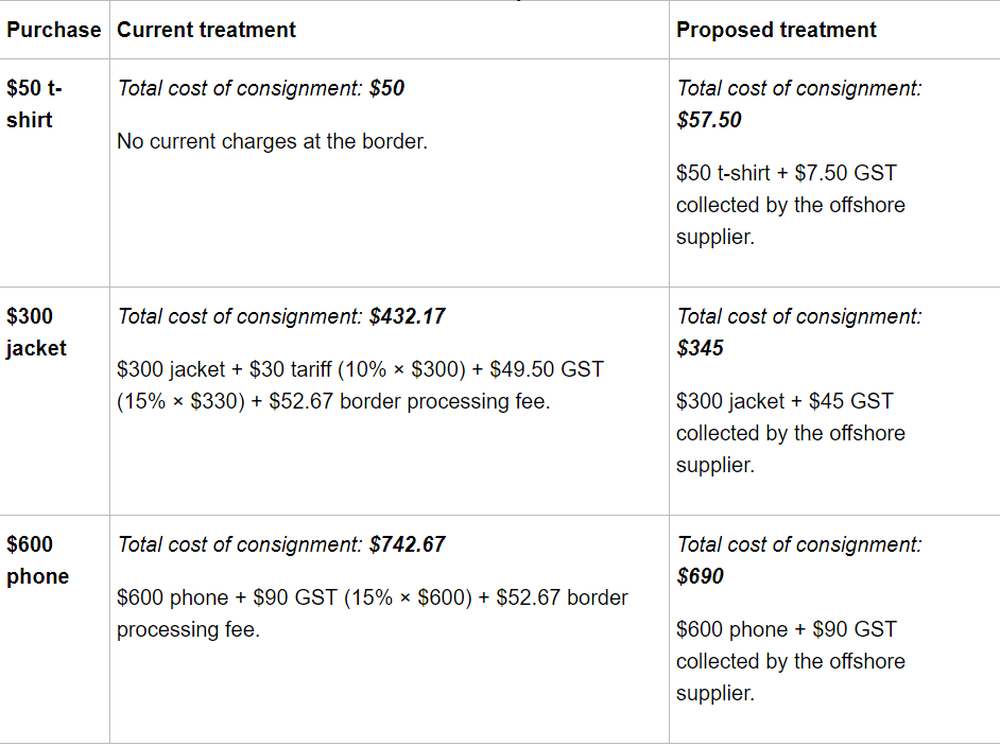Select the Current treatment column header
The width and height of the screenshot is (1000, 746).
pos(206,30)
